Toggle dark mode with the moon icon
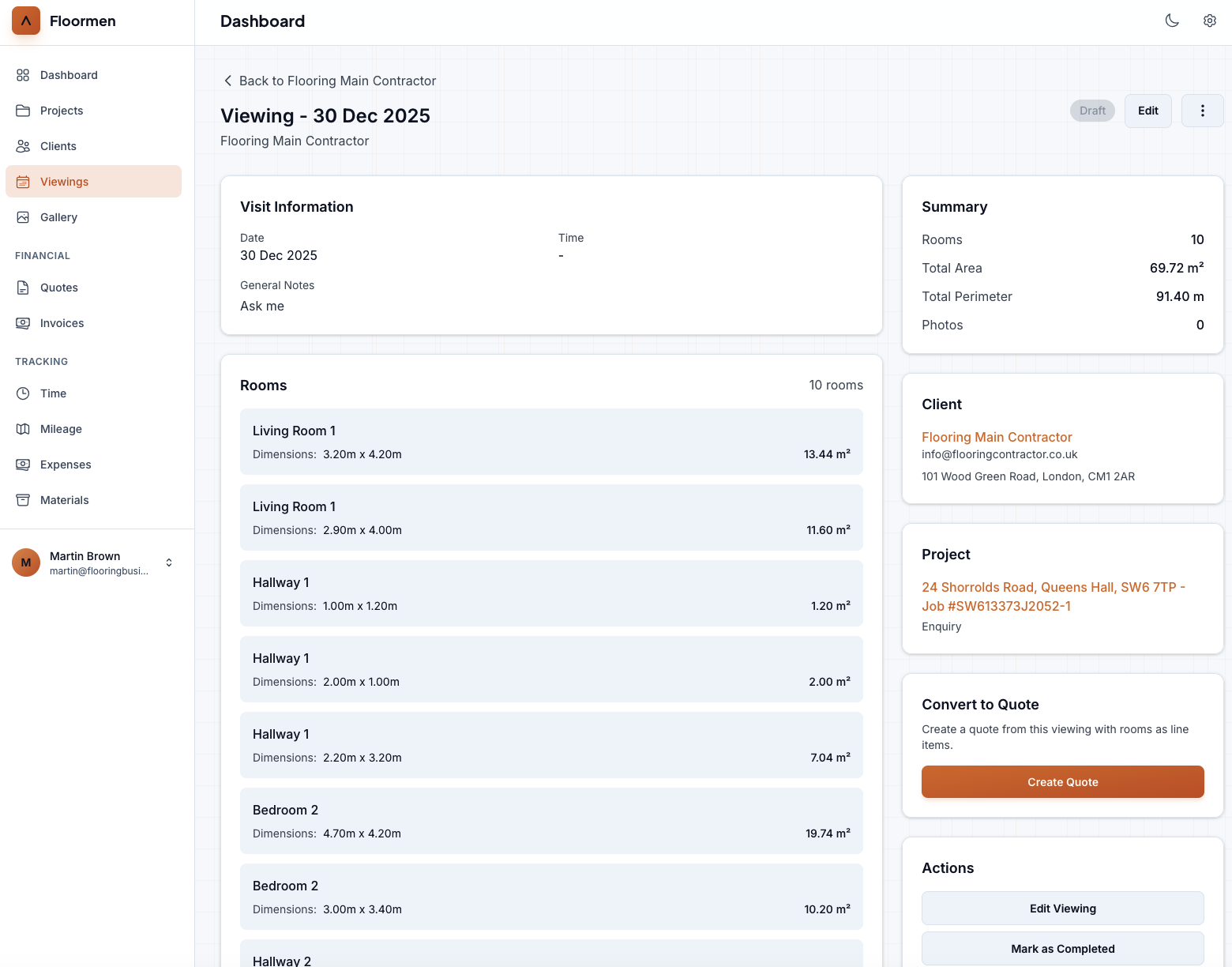 tap(1172, 21)
